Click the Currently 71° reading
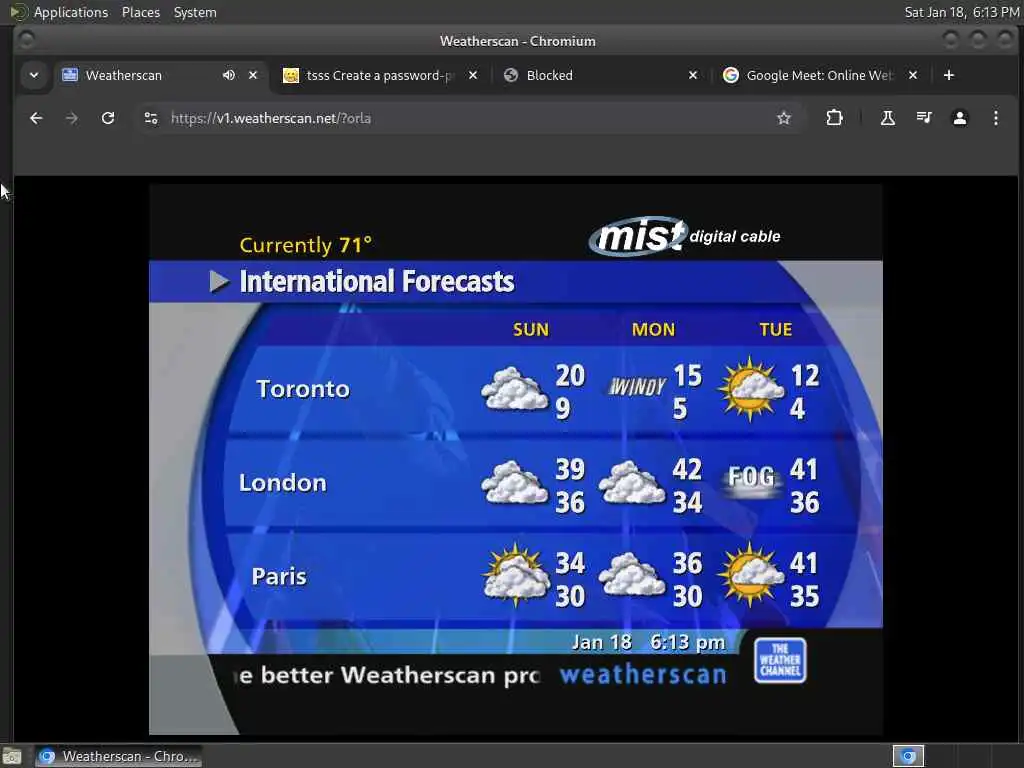This screenshot has width=1024, height=768. tap(306, 245)
